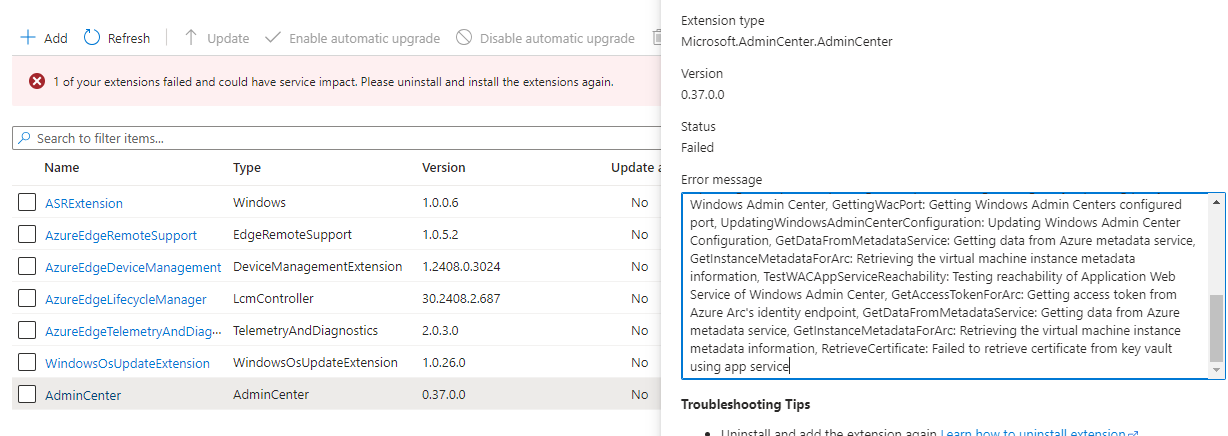Open the ASRExtension link
1228x436 pixels.
coord(84,203)
